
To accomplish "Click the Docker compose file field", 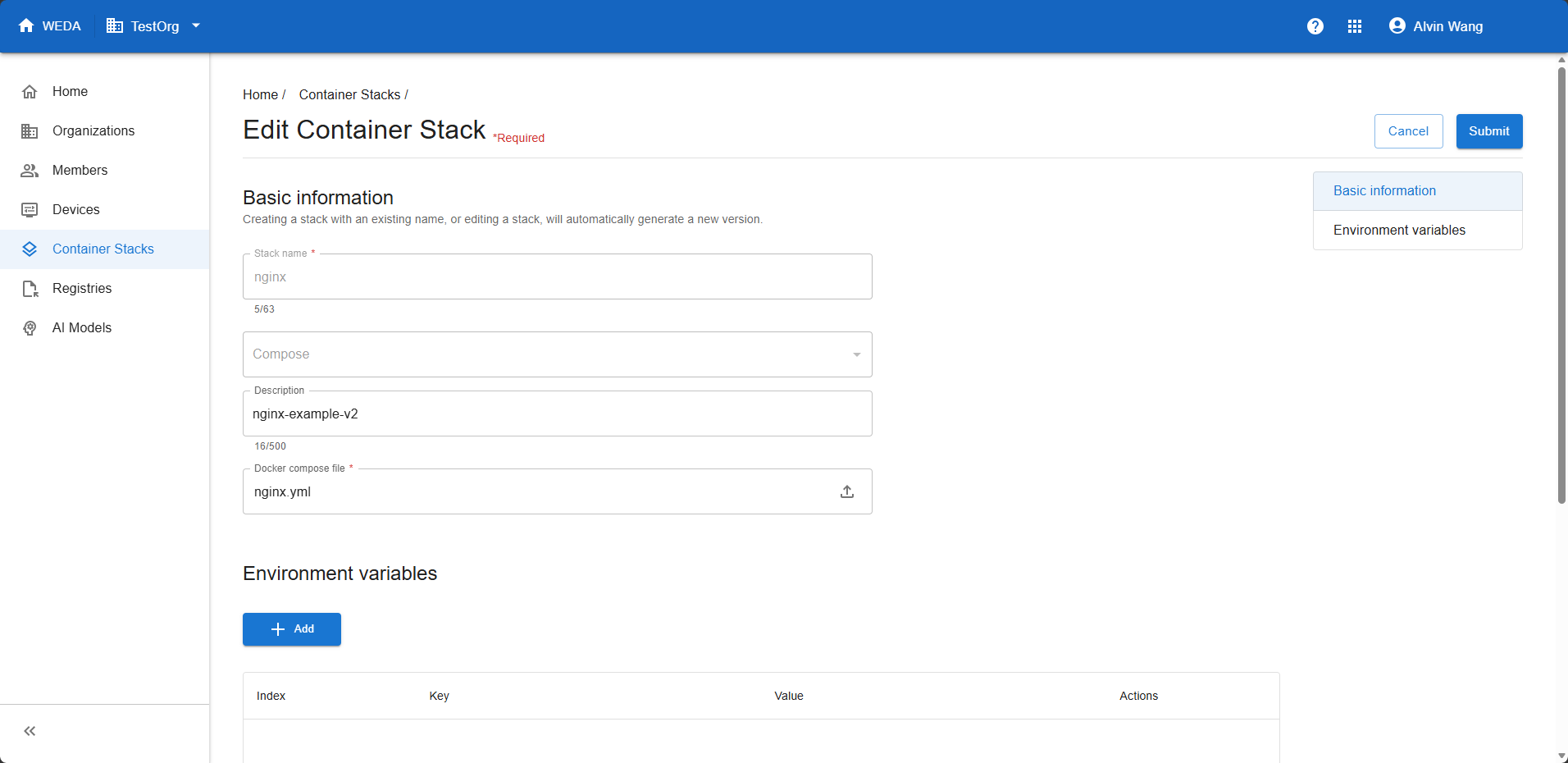I will pos(558,491).
